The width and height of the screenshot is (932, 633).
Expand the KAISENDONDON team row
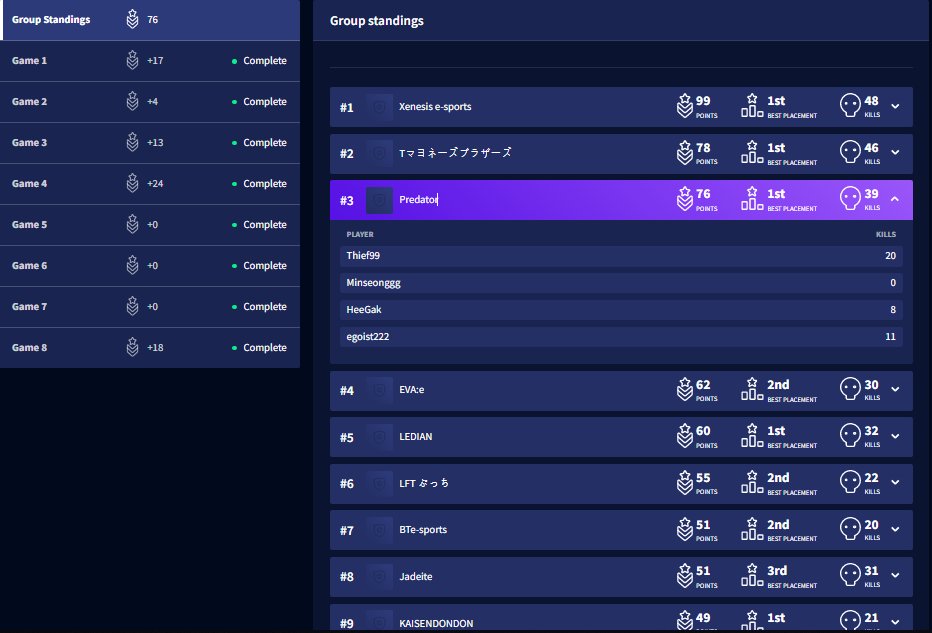895,622
